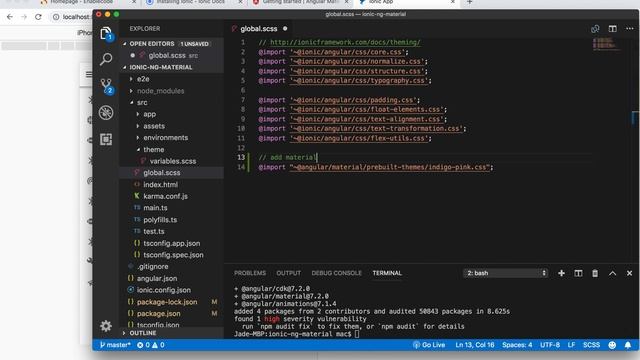Open editor More Actions ellipsis menu

click(x=630, y=29)
